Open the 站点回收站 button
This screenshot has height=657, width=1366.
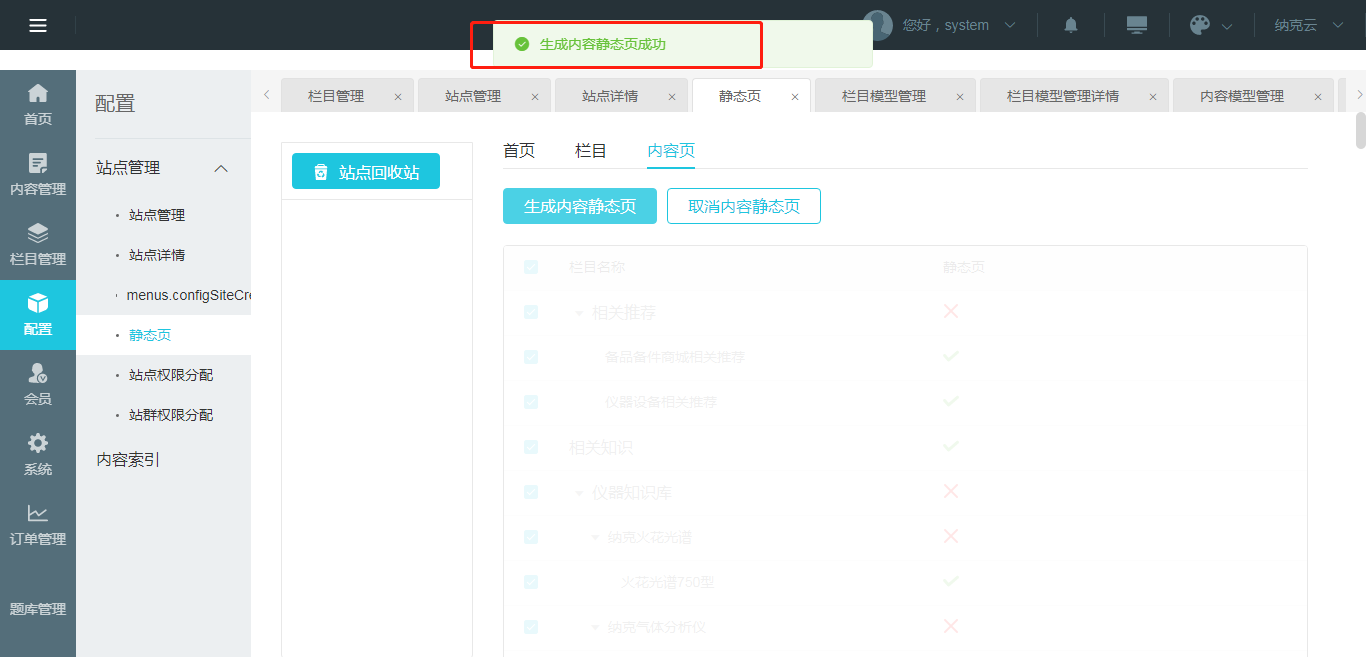click(366, 171)
